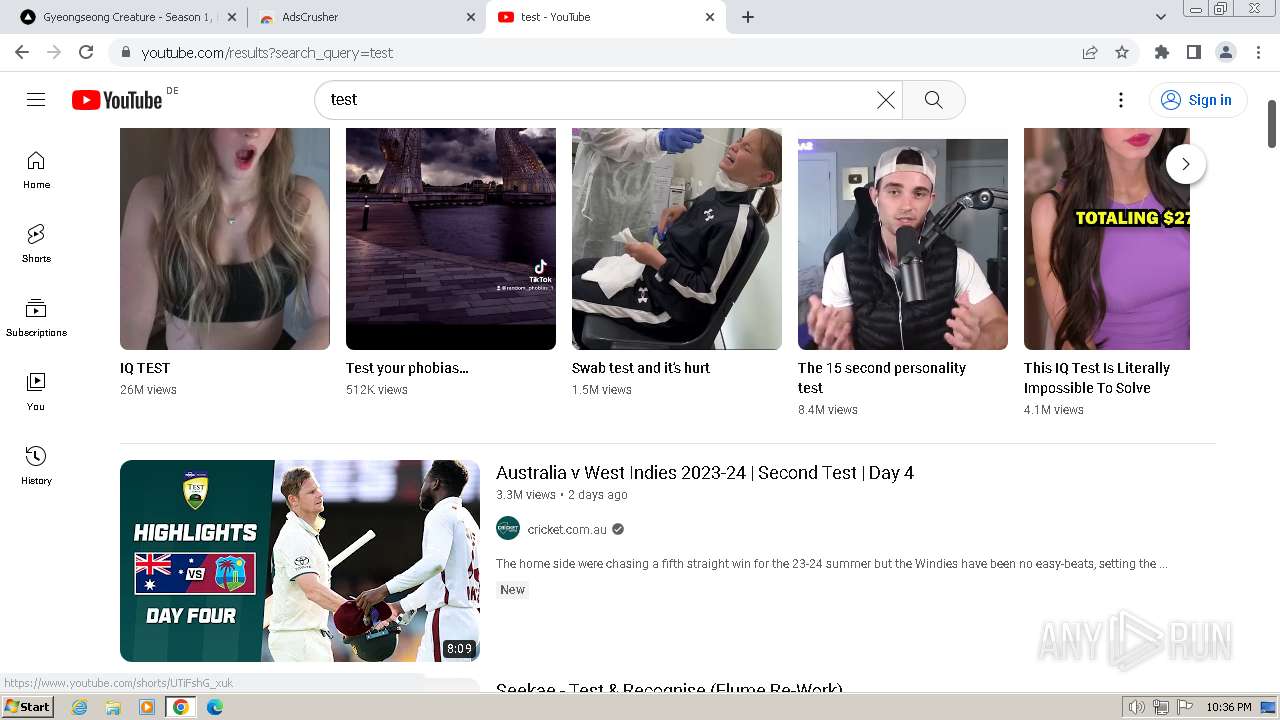Viewport: 1280px width, 720px height.
Task: Open Chrome profile avatar
Action: (x=1226, y=52)
